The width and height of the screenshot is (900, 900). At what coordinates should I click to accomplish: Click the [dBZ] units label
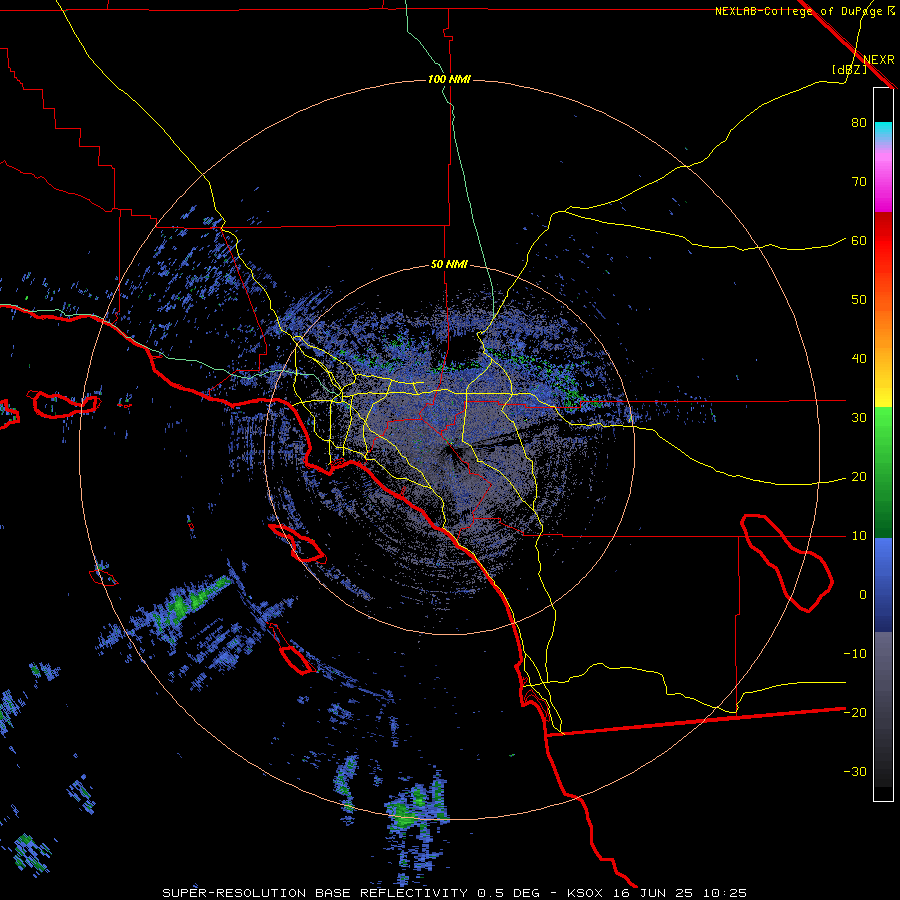849,69
